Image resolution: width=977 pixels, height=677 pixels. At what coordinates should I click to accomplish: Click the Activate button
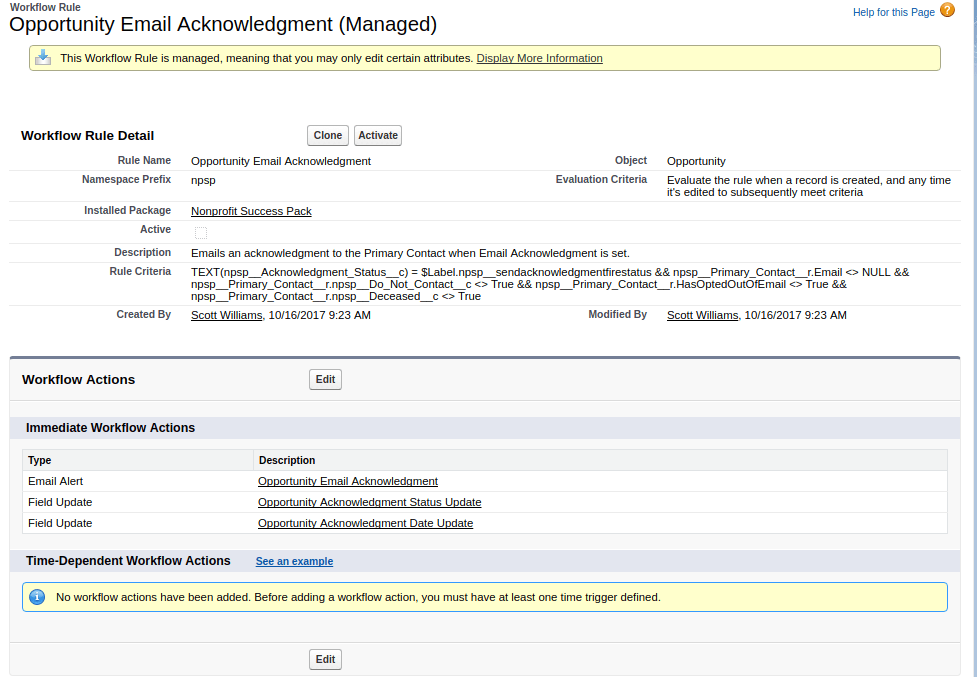pos(377,135)
